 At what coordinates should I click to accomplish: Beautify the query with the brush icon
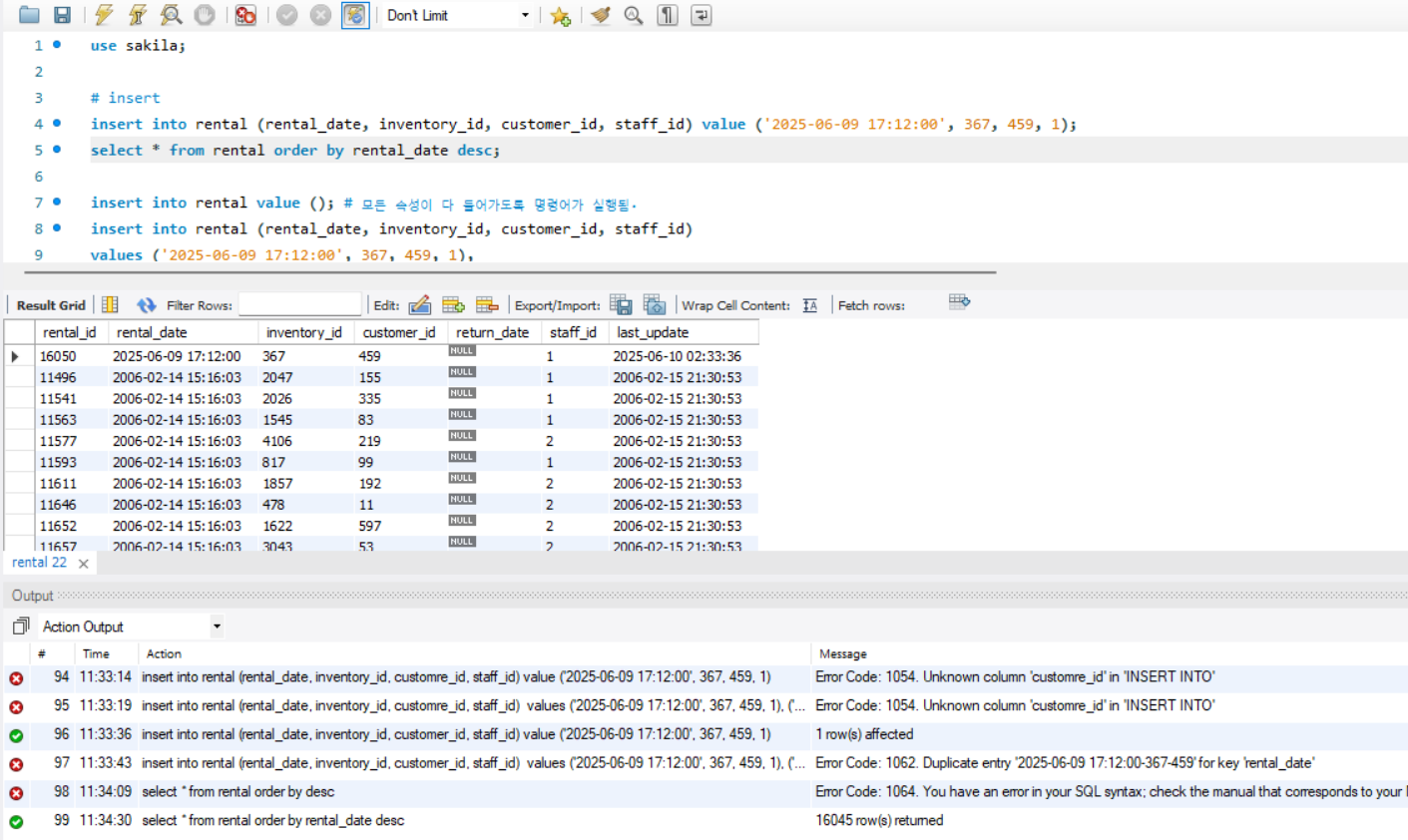tap(600, 15)
